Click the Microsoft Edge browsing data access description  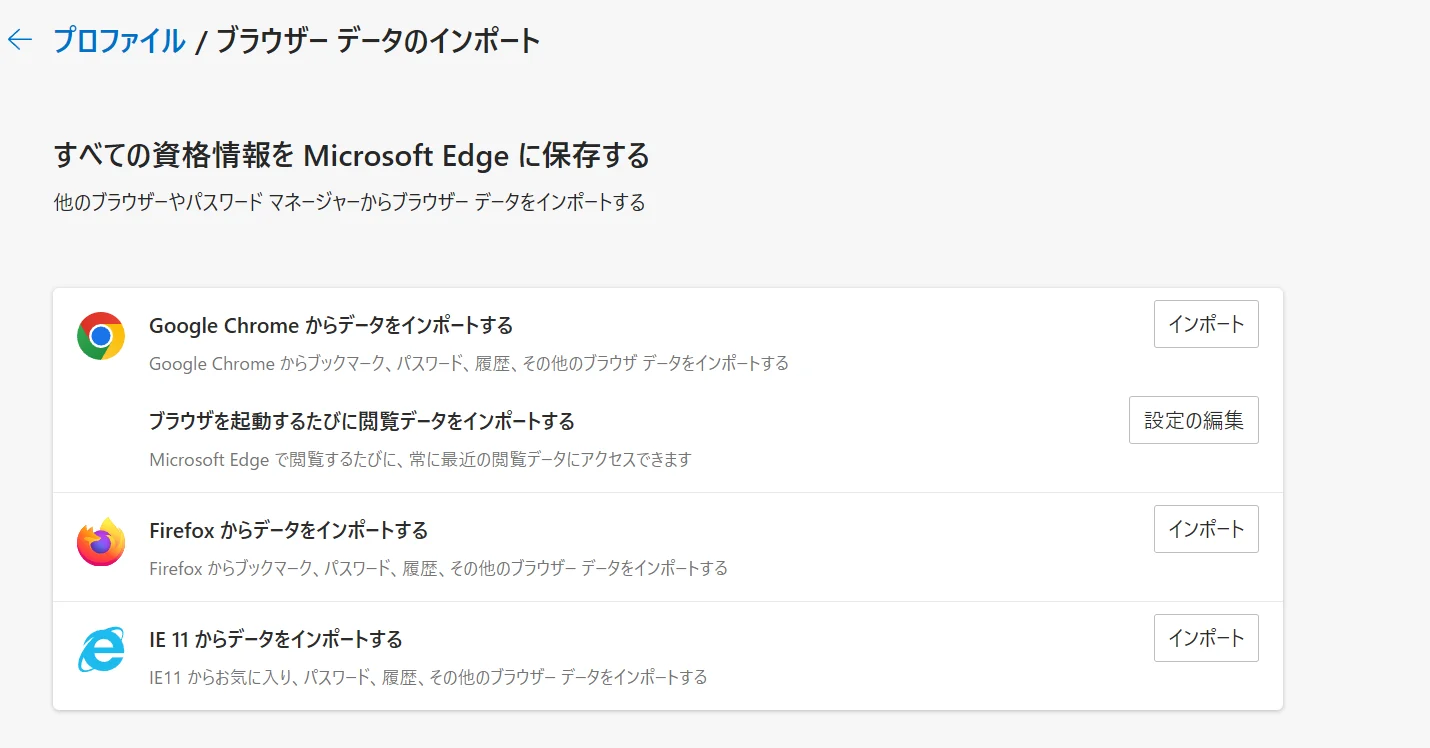419,459
